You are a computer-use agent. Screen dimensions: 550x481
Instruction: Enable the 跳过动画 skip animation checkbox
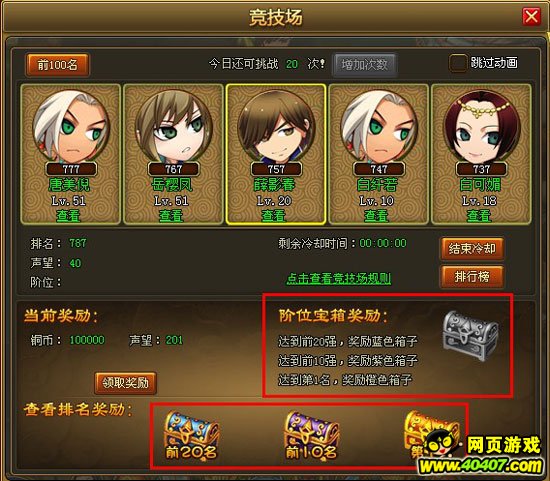458,64
